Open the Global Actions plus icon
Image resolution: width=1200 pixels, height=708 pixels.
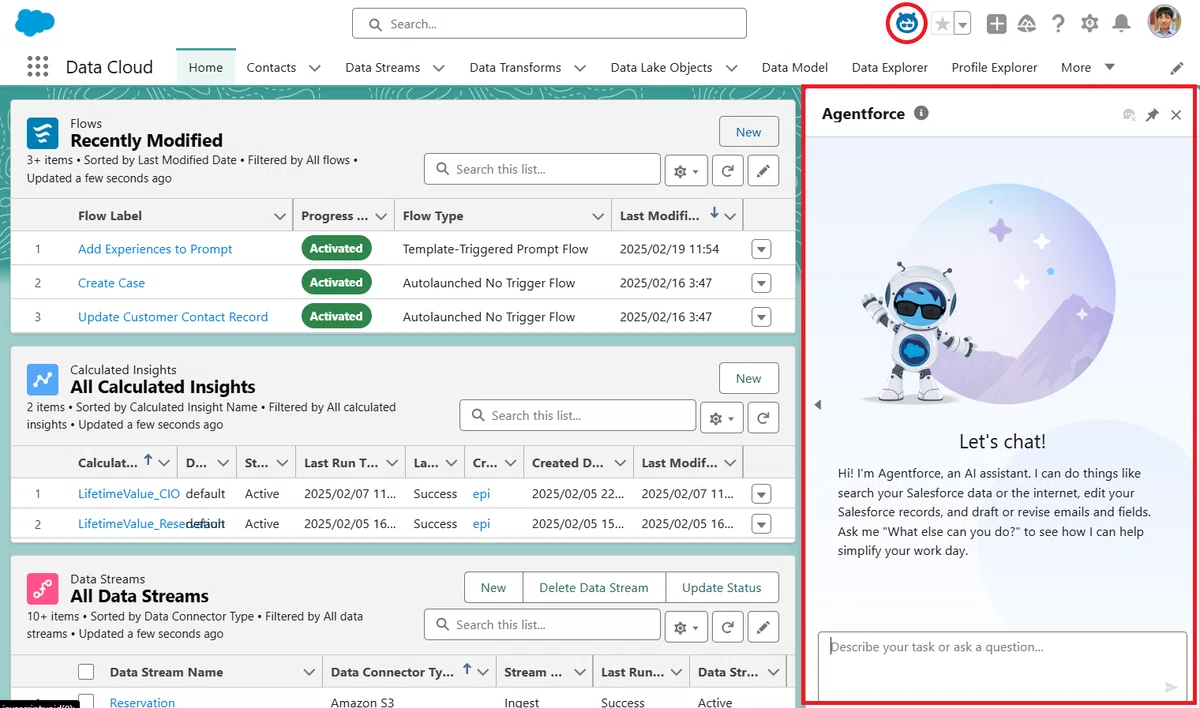coord(996,24)
